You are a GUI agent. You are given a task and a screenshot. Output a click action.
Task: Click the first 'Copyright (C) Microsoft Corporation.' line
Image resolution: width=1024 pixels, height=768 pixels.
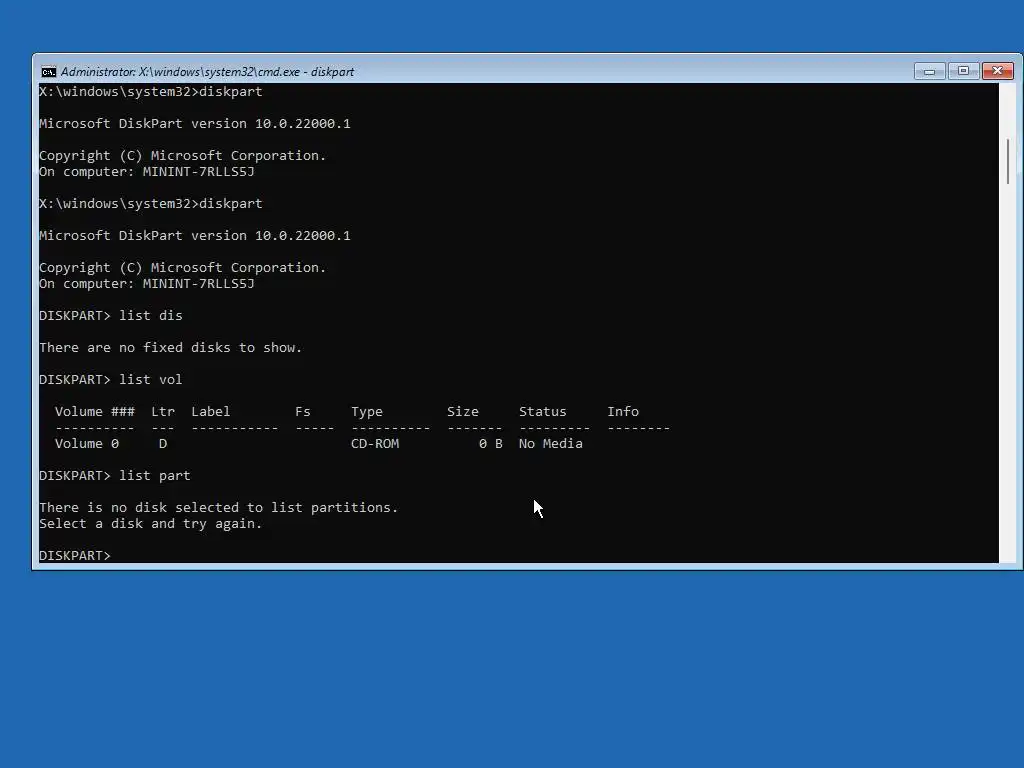(x=182, y=155)
